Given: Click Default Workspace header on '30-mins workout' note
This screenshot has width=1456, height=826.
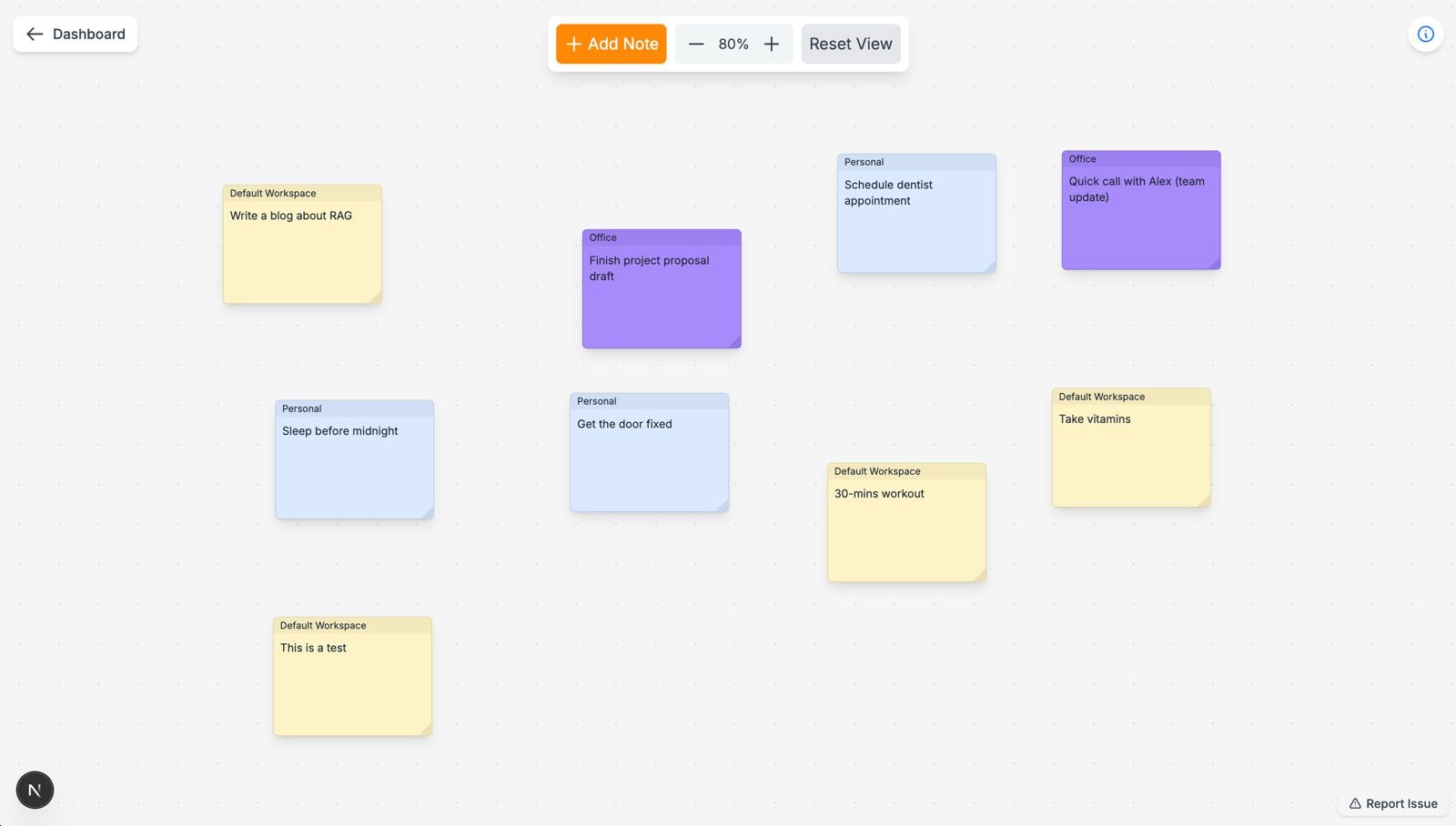Looking at the screenshot, I should pos(906,471).
